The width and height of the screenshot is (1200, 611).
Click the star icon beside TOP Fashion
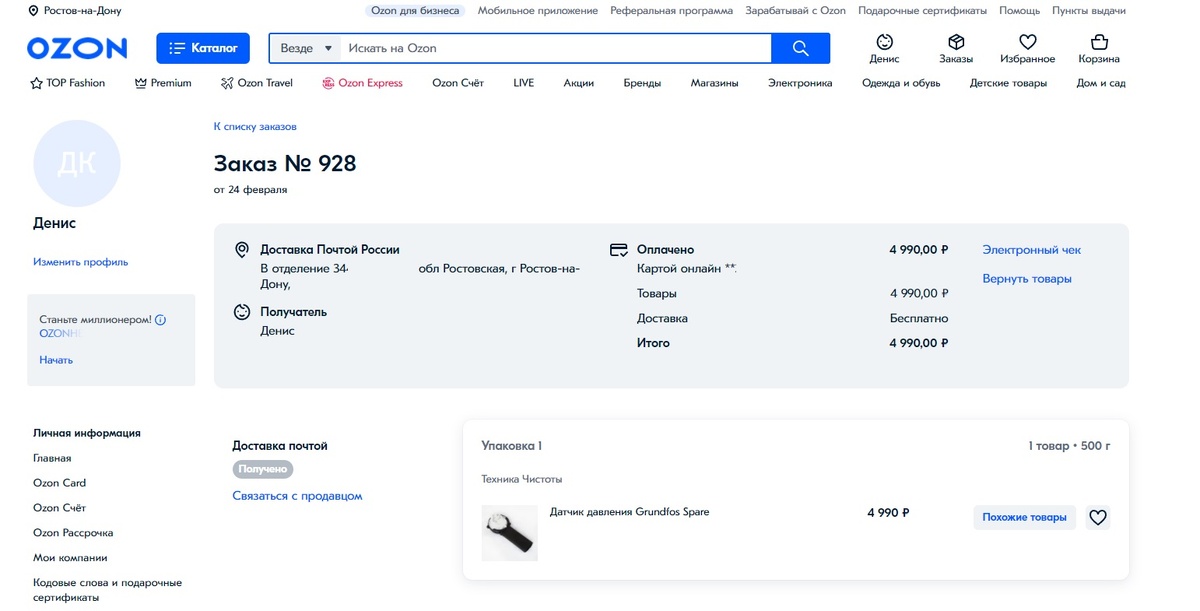[x=36, y=83]
